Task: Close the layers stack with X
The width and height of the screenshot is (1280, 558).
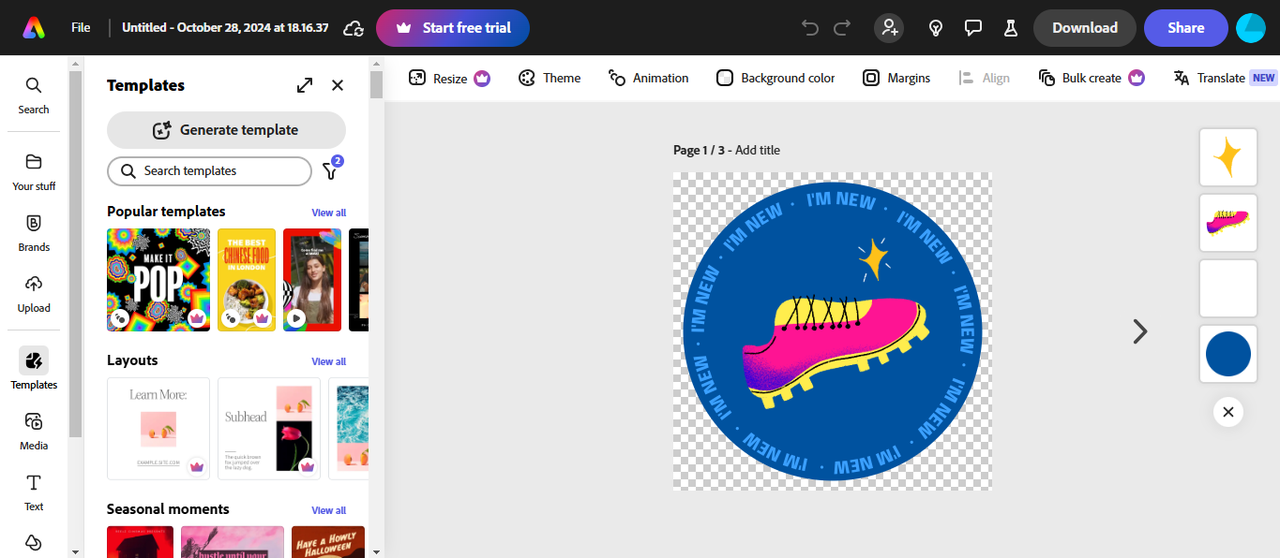Action: [1228, 412]
